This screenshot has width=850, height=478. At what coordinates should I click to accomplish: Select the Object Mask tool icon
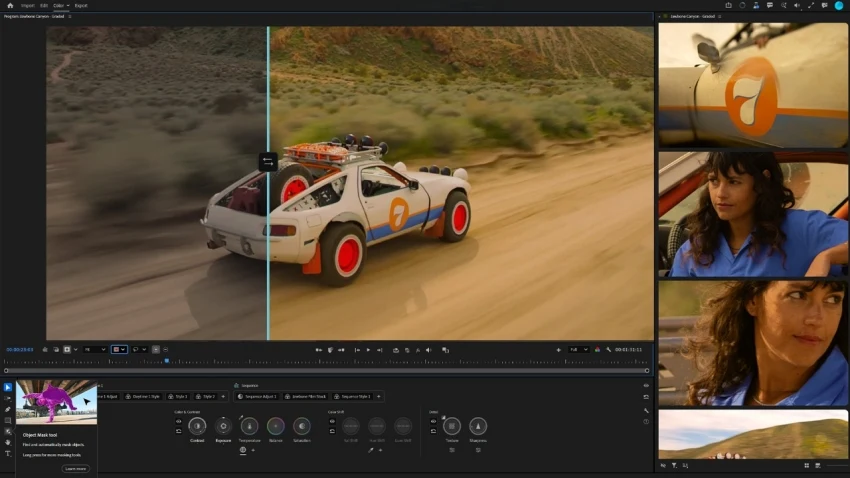(x=8, y=431)
